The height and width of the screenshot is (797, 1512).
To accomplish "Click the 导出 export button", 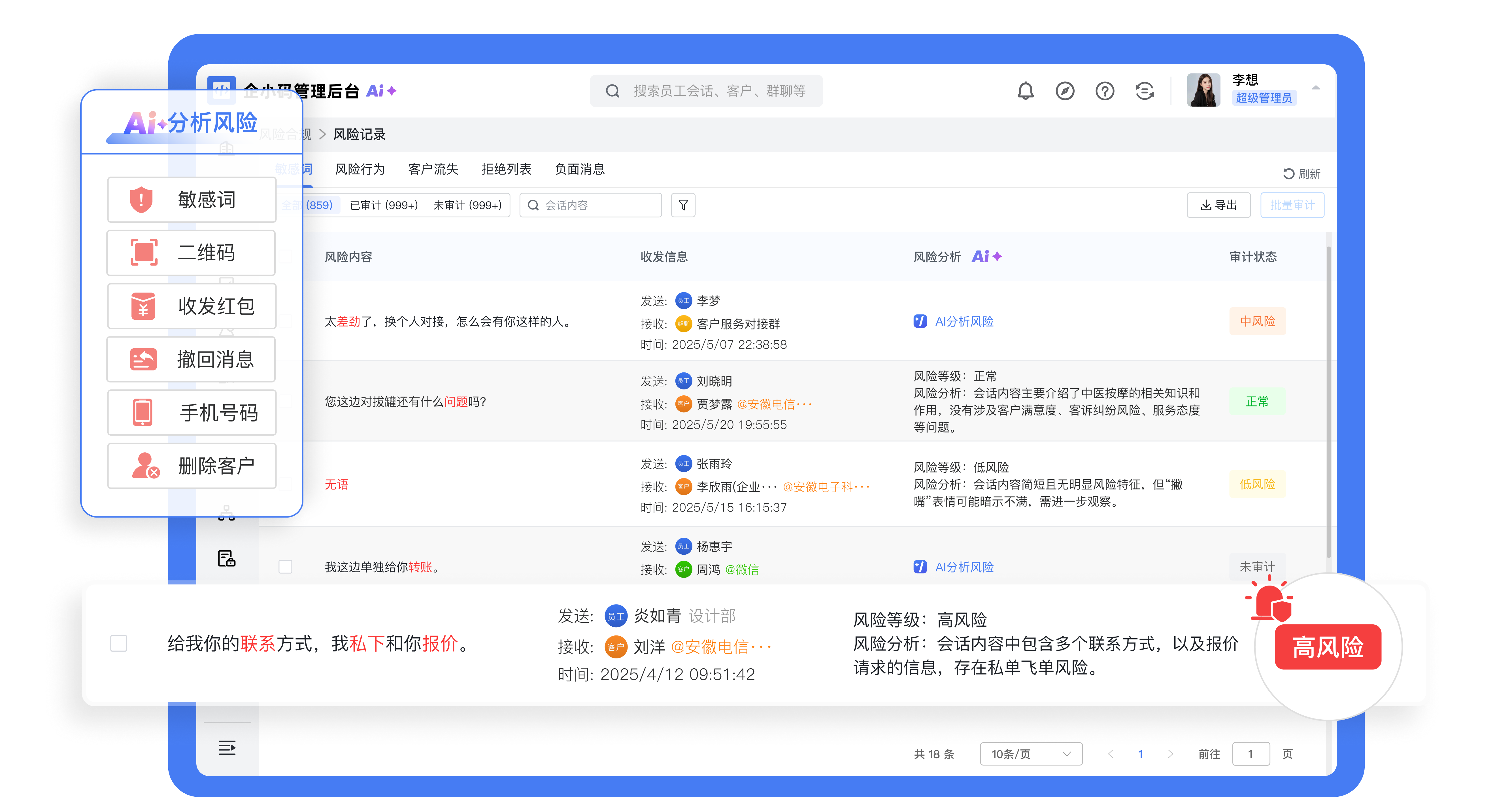I will [1218, 205].
